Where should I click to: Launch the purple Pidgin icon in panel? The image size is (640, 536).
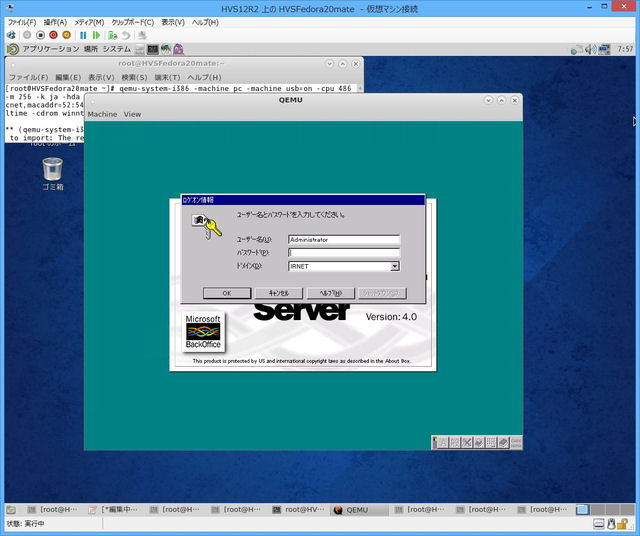pyautogui.click(x=178, y=49)
